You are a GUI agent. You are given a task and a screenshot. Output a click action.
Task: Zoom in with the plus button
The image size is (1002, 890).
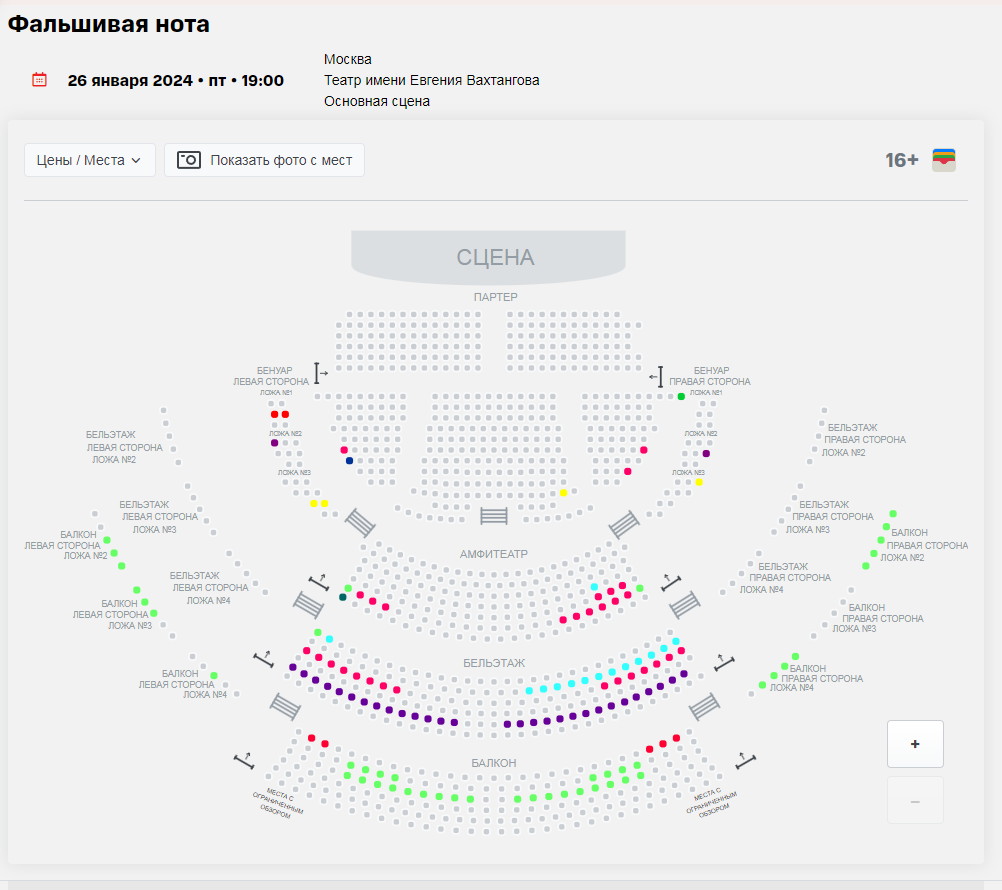click(x=915, y=744)
